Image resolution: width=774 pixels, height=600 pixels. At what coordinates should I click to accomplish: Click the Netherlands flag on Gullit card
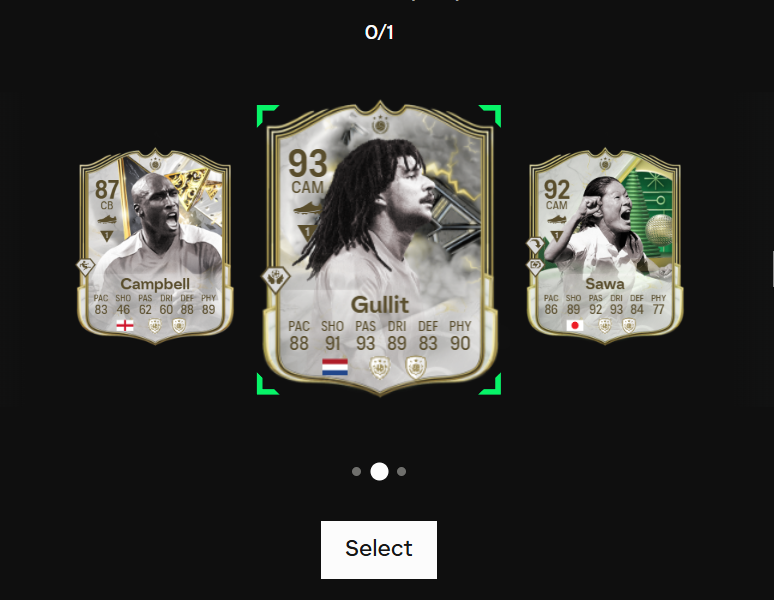coord(335,367)
